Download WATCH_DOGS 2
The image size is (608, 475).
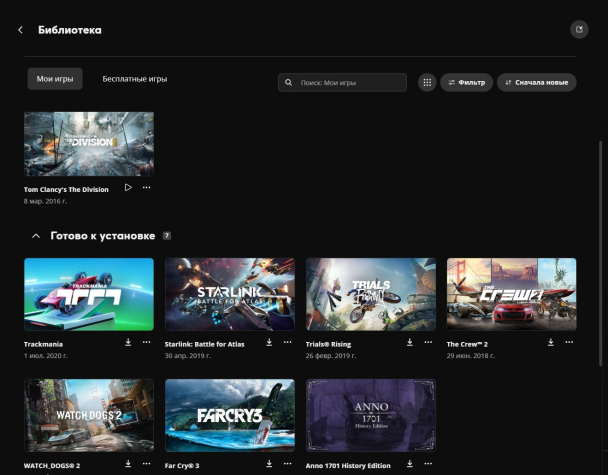pyautogui.click(x=128, y=464)
